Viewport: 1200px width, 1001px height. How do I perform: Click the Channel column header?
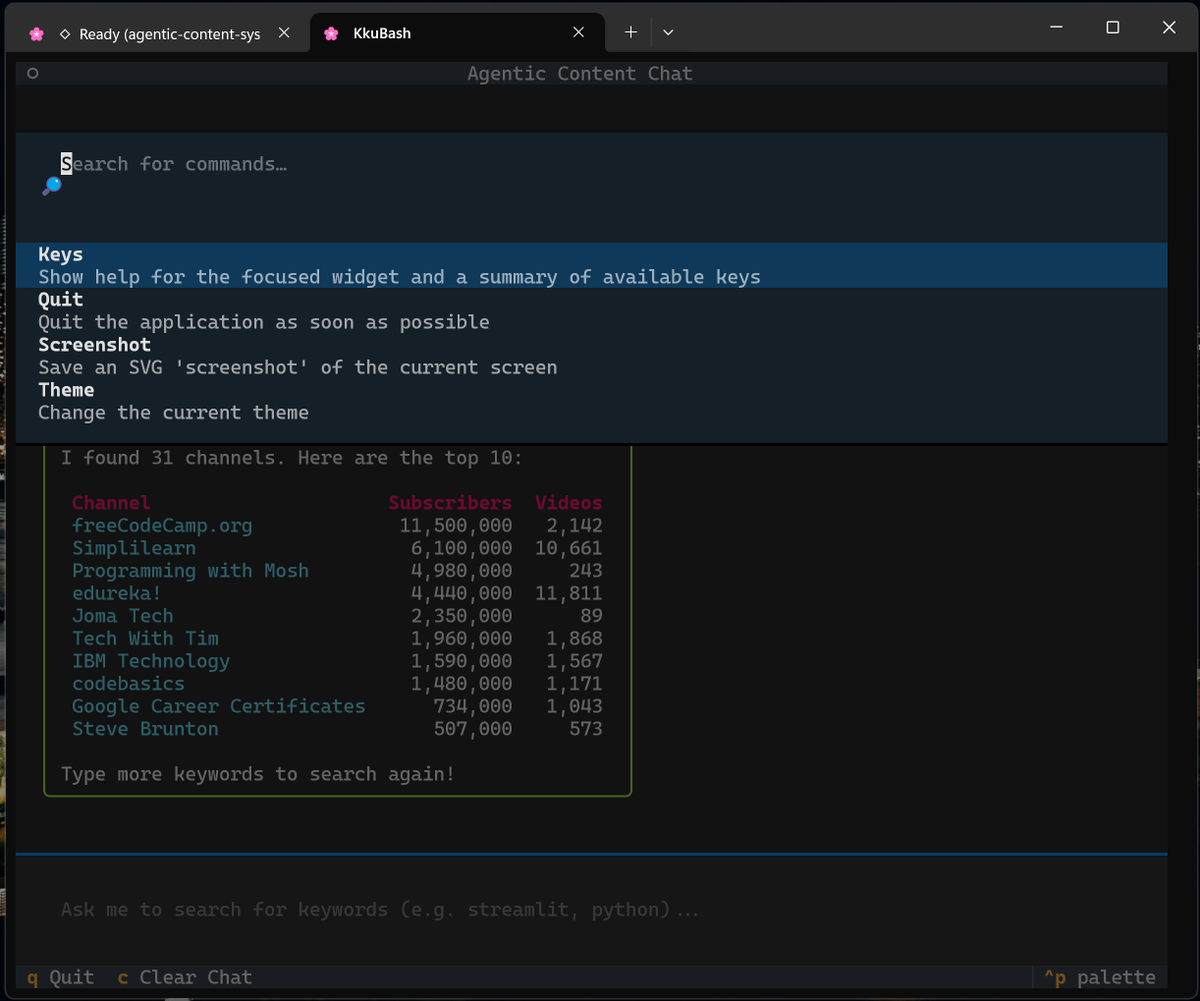pos(111,503)
